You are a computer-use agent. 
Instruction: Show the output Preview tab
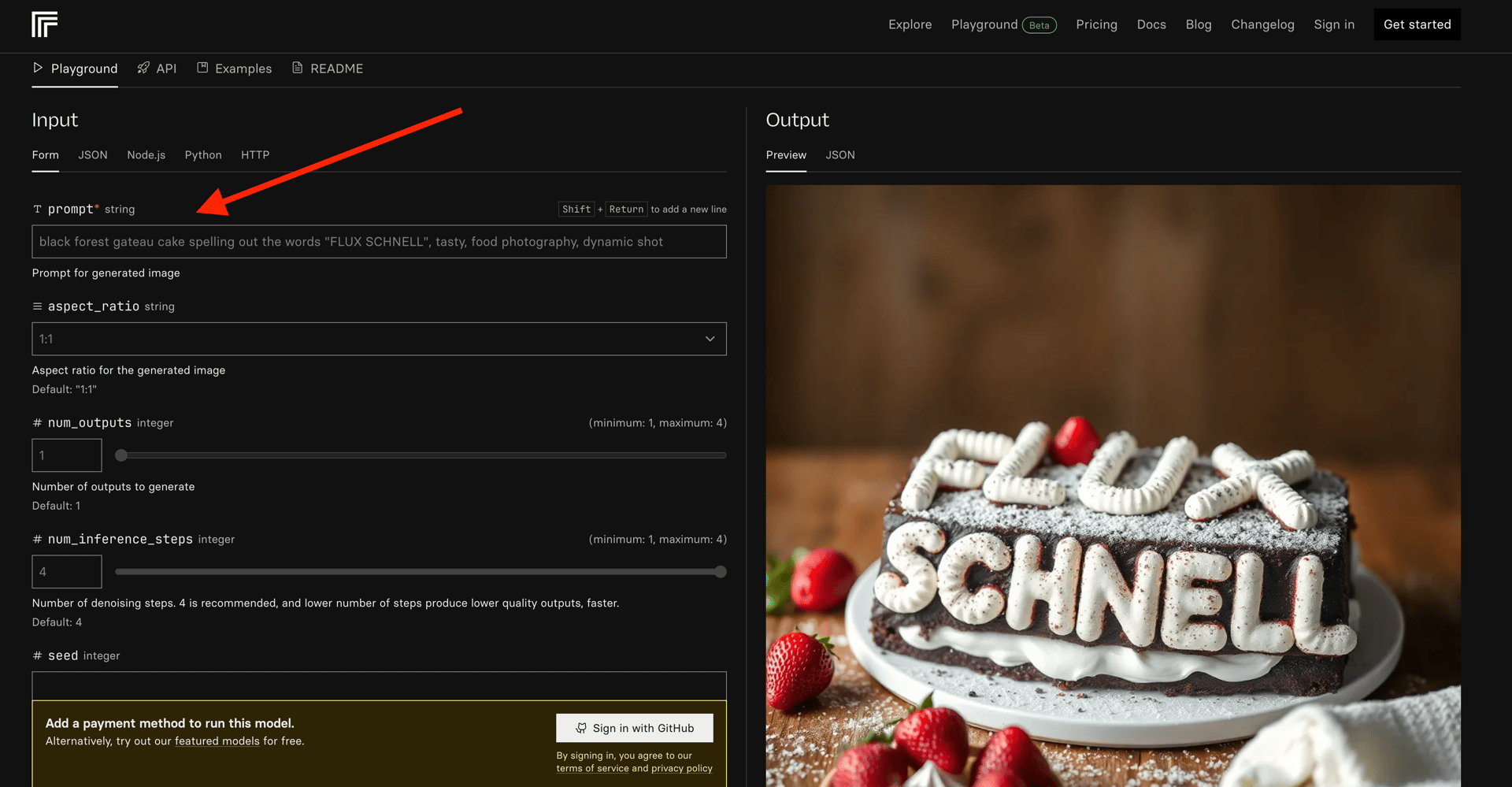click(x=786, y=155)
